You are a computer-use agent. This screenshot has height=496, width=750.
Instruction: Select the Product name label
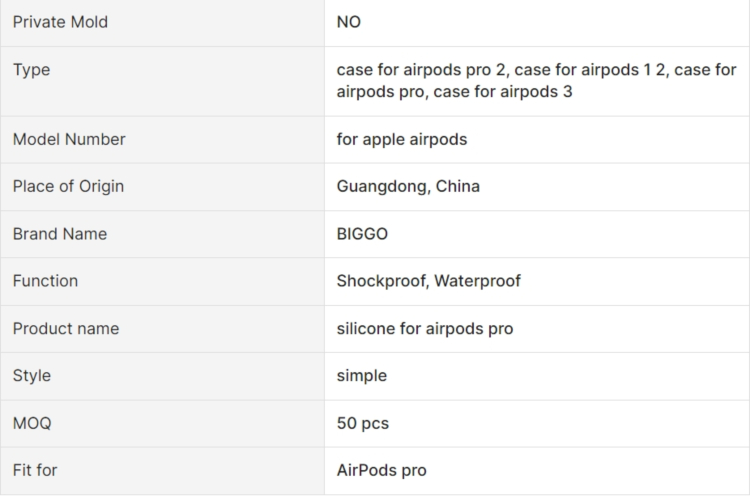pos(66,329)
